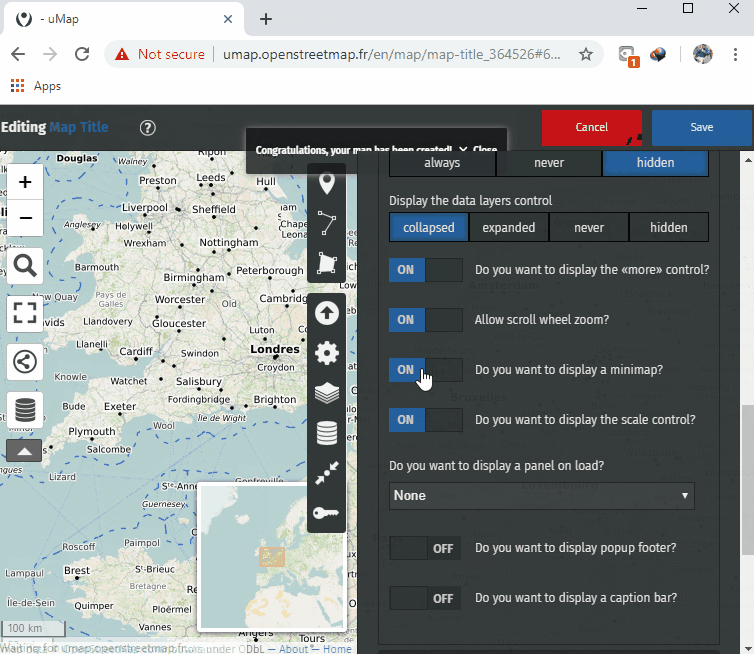Select the draw polyline tool
Screen dimensions: 754x654
326,223
